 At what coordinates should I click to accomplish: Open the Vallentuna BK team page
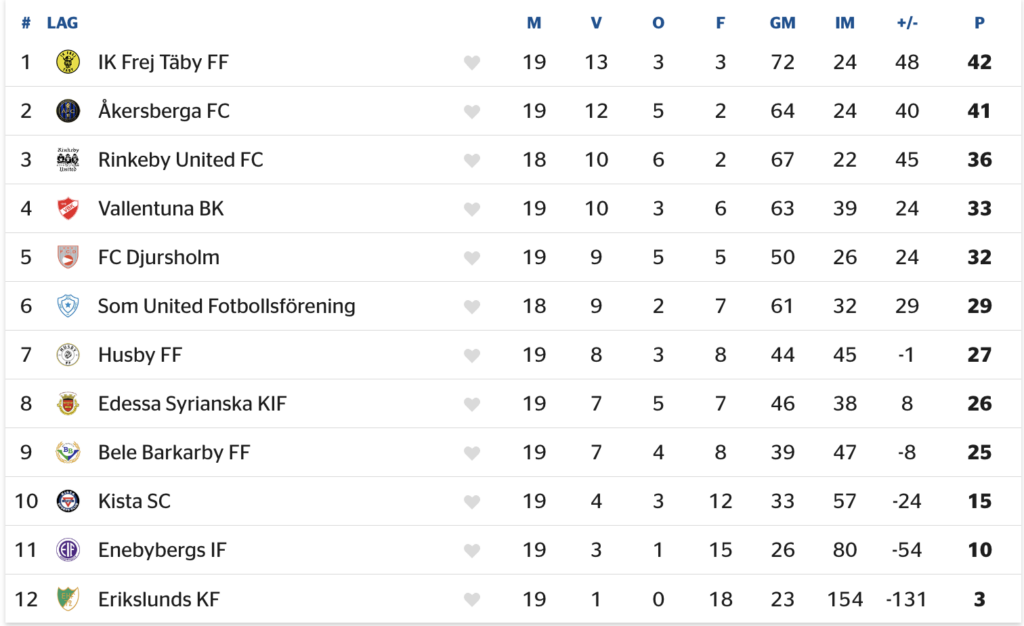pyautogui.click(x=161, y=209)
